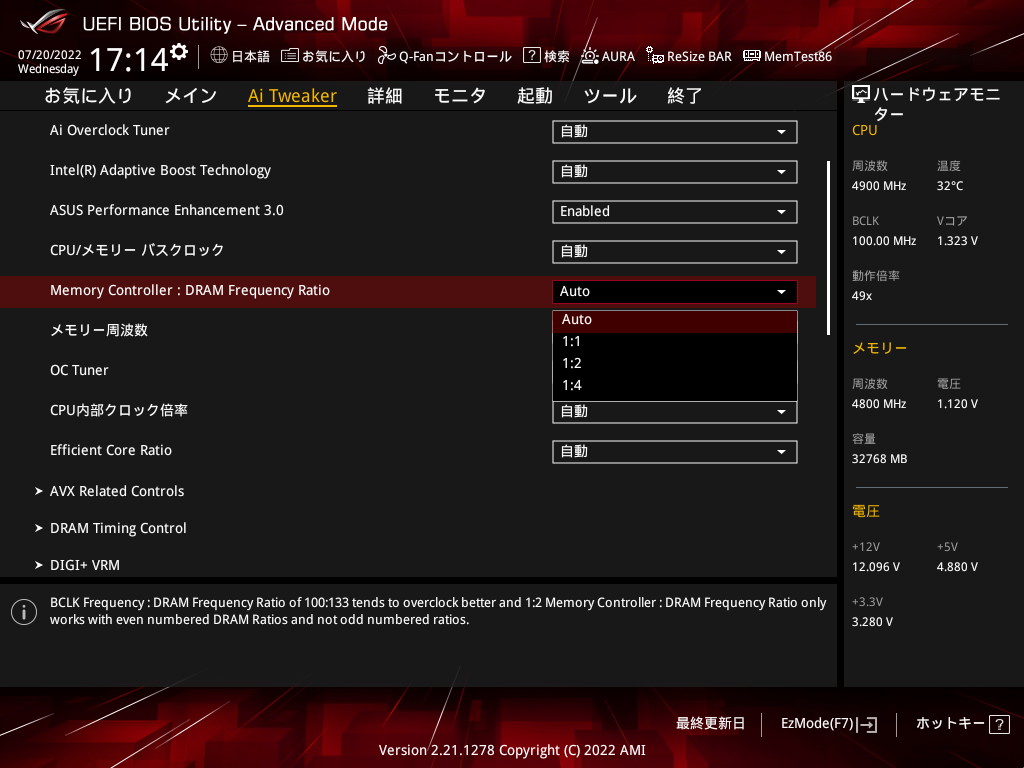Select Memory Controller : DRAM Frequency Ratio row

(x=408, y=291)
